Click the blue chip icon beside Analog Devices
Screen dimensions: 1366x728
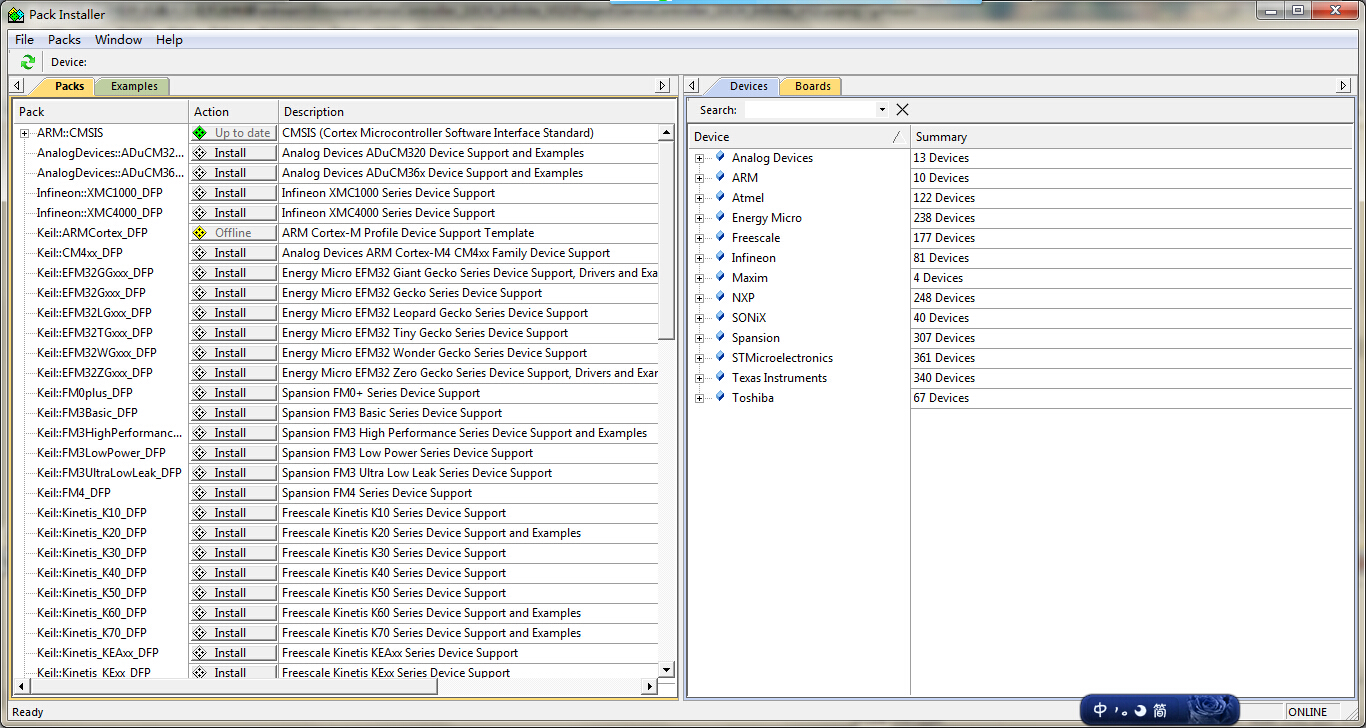pyautogui.click(x=720, y=157)
